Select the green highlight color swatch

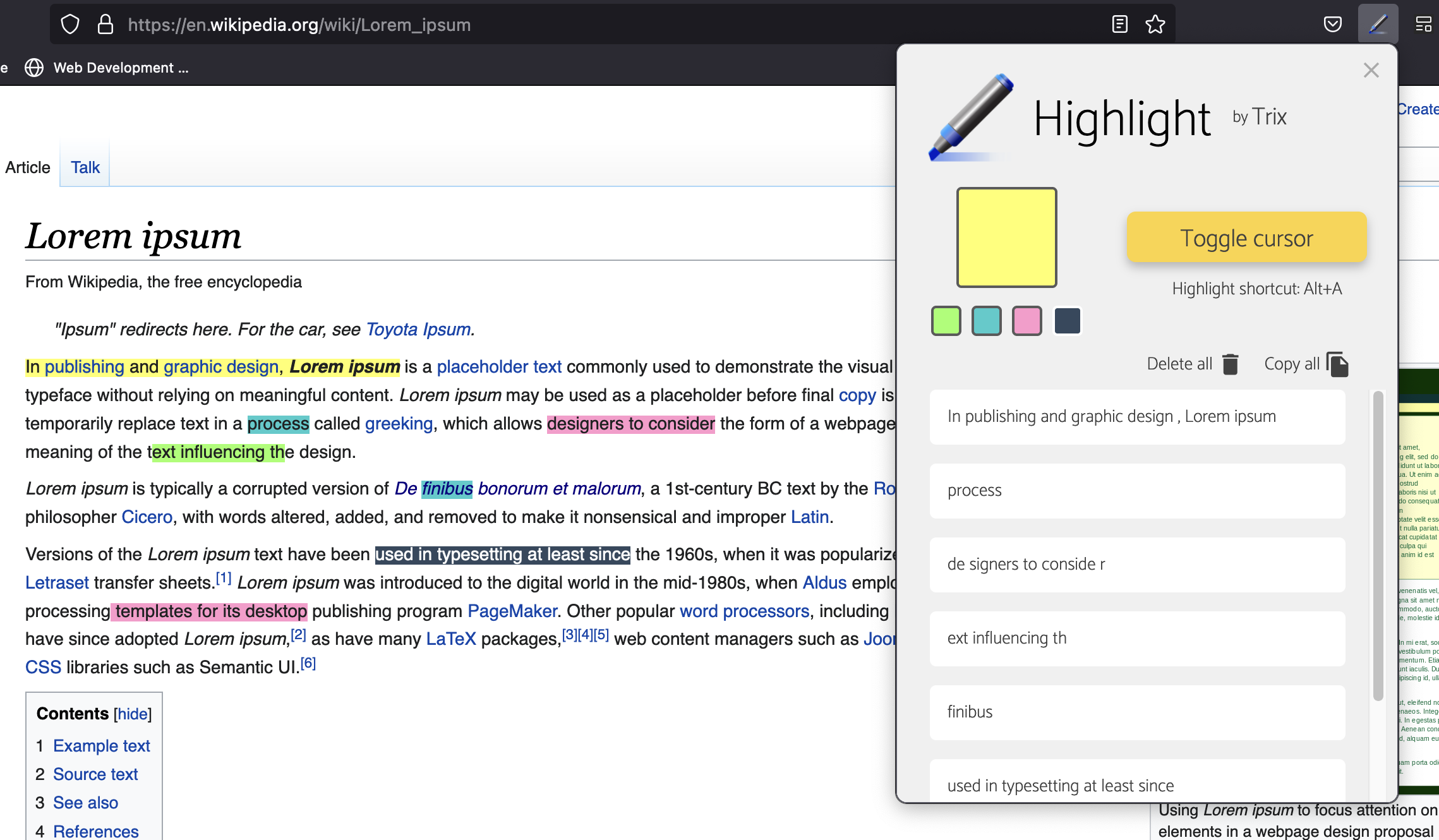point(946,321)
